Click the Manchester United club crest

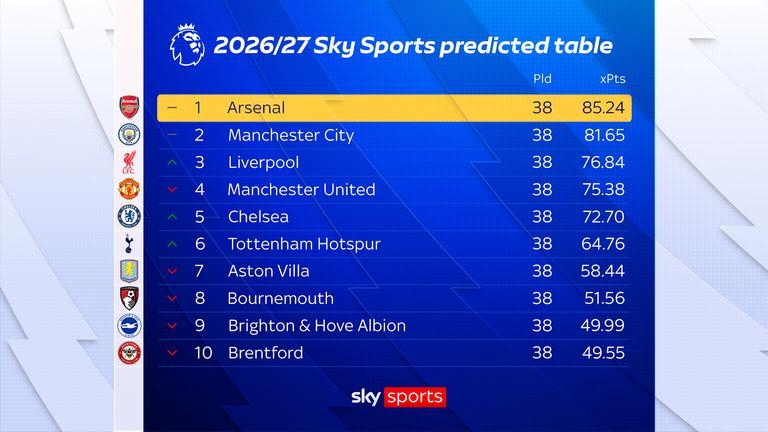(129, 189)
